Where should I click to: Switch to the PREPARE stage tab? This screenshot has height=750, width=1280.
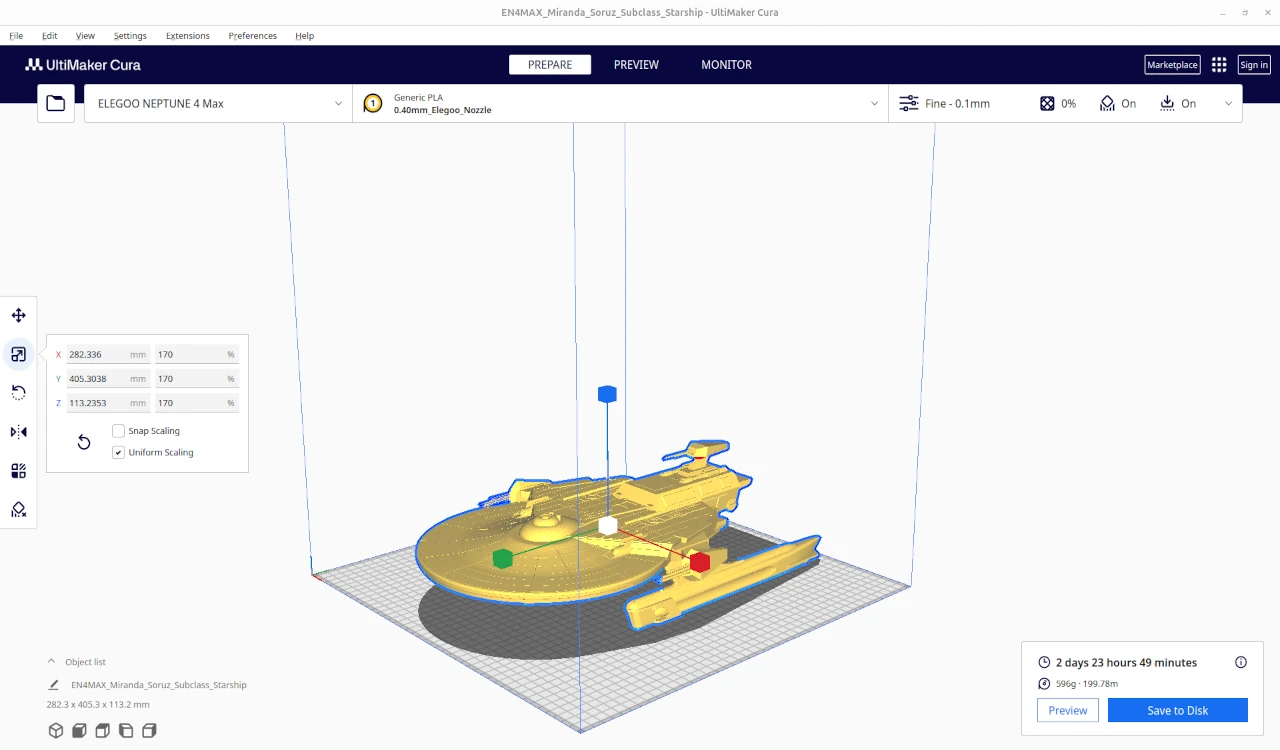(x=550, y=65)
